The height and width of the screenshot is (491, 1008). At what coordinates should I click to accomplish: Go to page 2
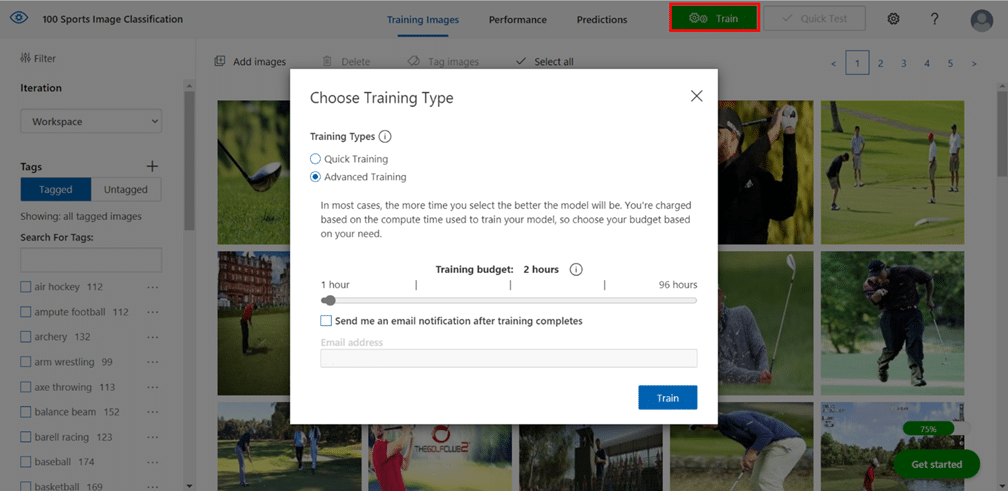[880, 64]
